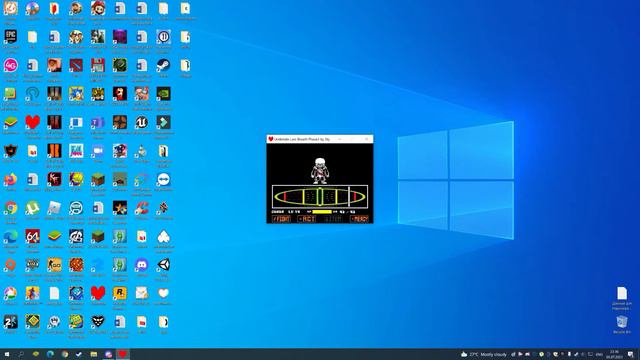Open the Steam desktop shortcut

tap(163, 65)
